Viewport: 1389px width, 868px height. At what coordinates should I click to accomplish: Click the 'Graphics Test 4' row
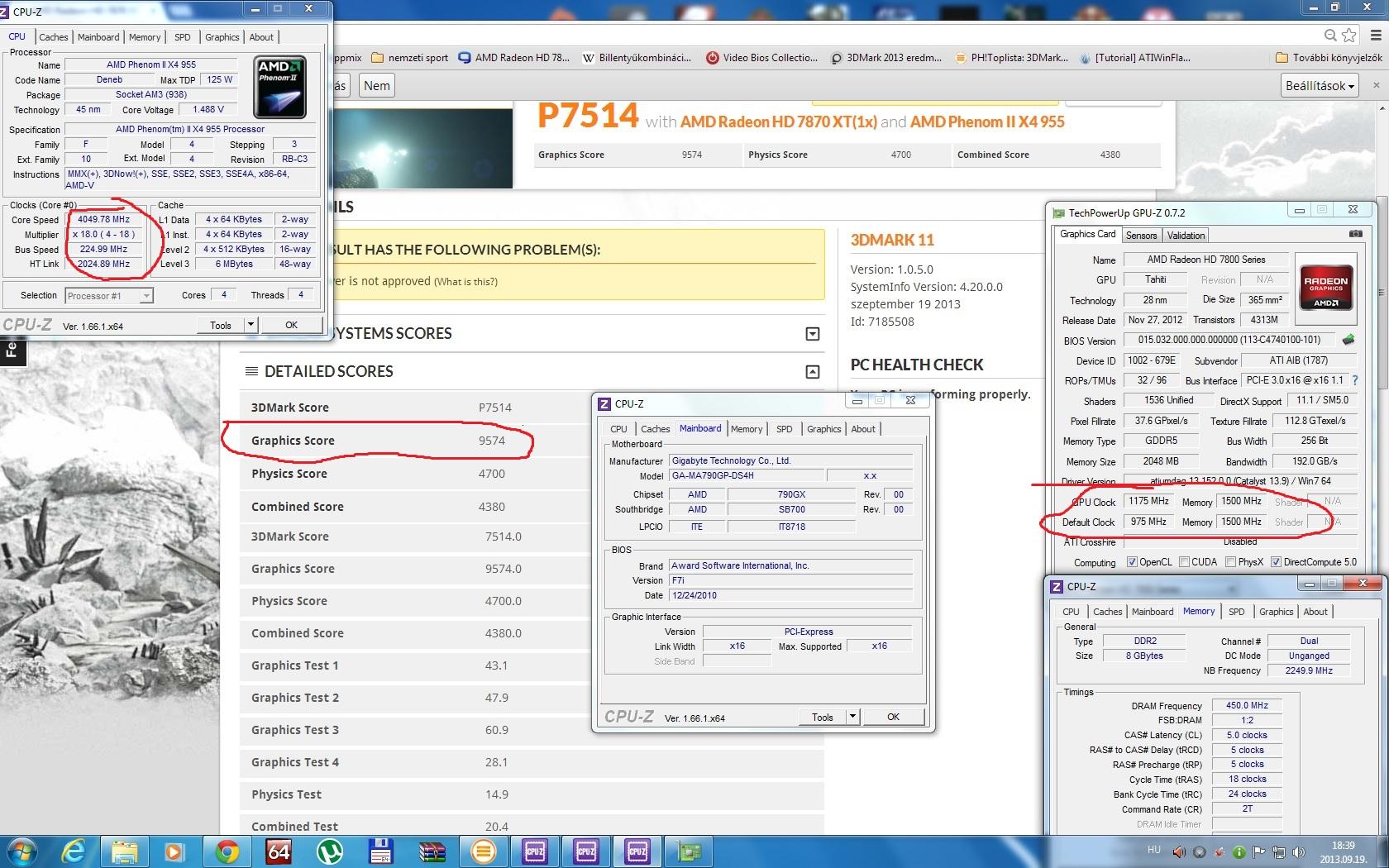(532, 762)
